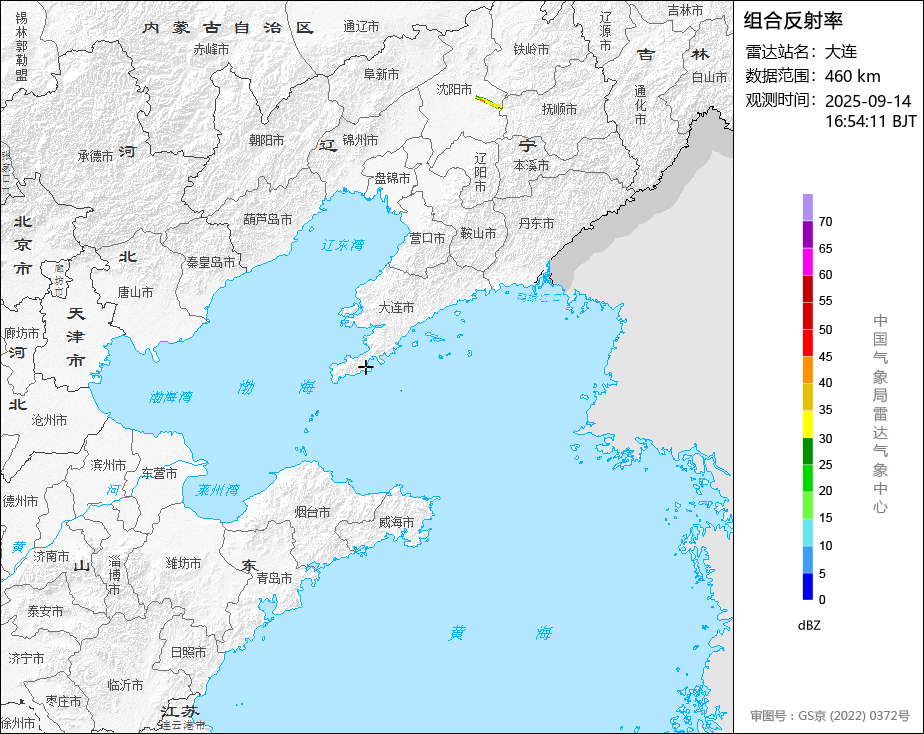Click the 辽东湾 bay label
This screenshot has height=734, width=924.
tap(342, 245)
